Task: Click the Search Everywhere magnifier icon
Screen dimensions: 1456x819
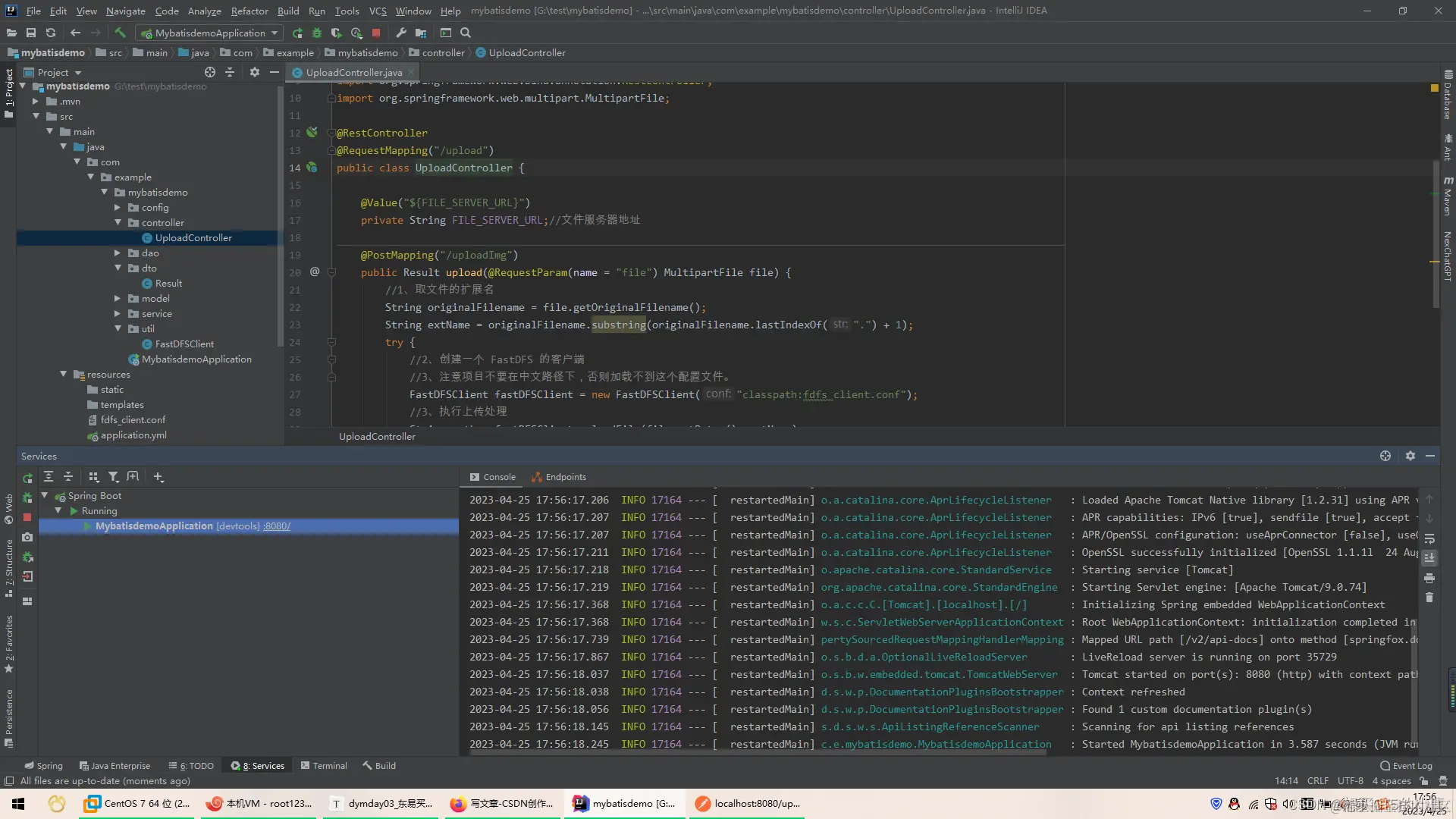Action: 466,33
